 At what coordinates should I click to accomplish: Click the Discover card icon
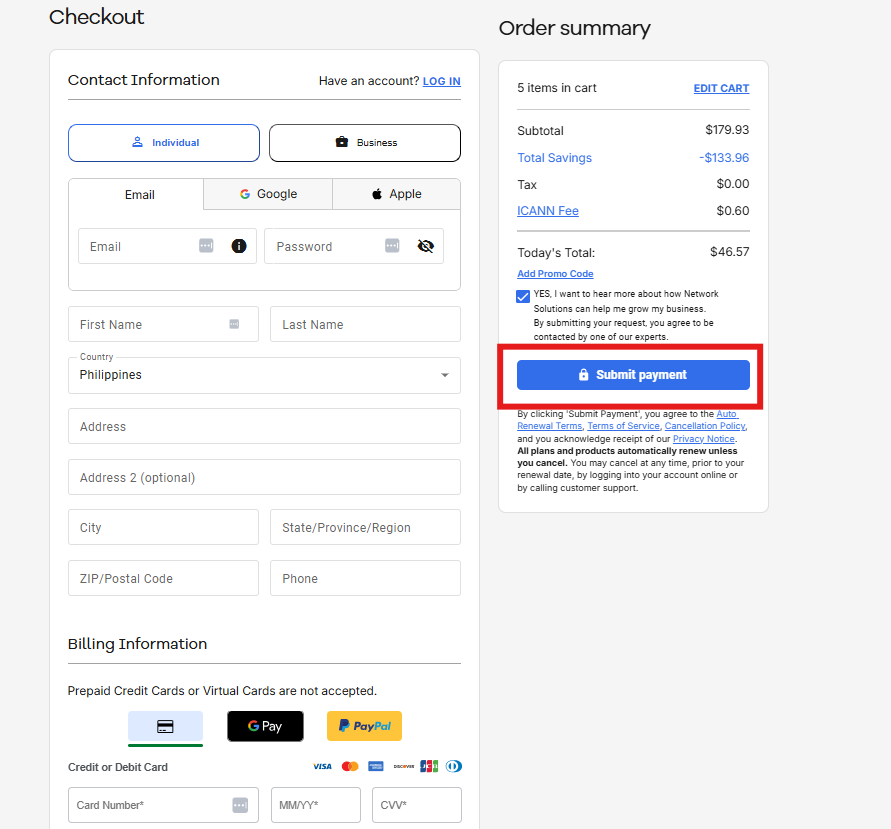coord(403,766)
